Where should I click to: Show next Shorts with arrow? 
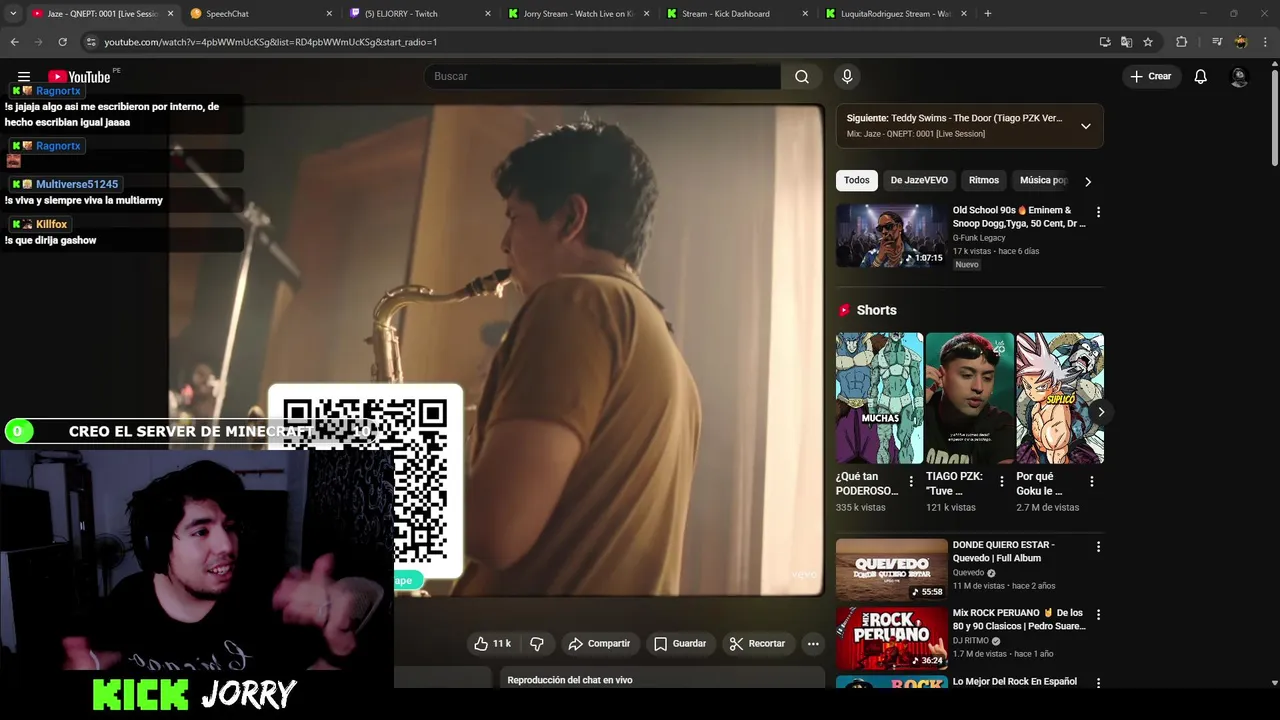1101,412
